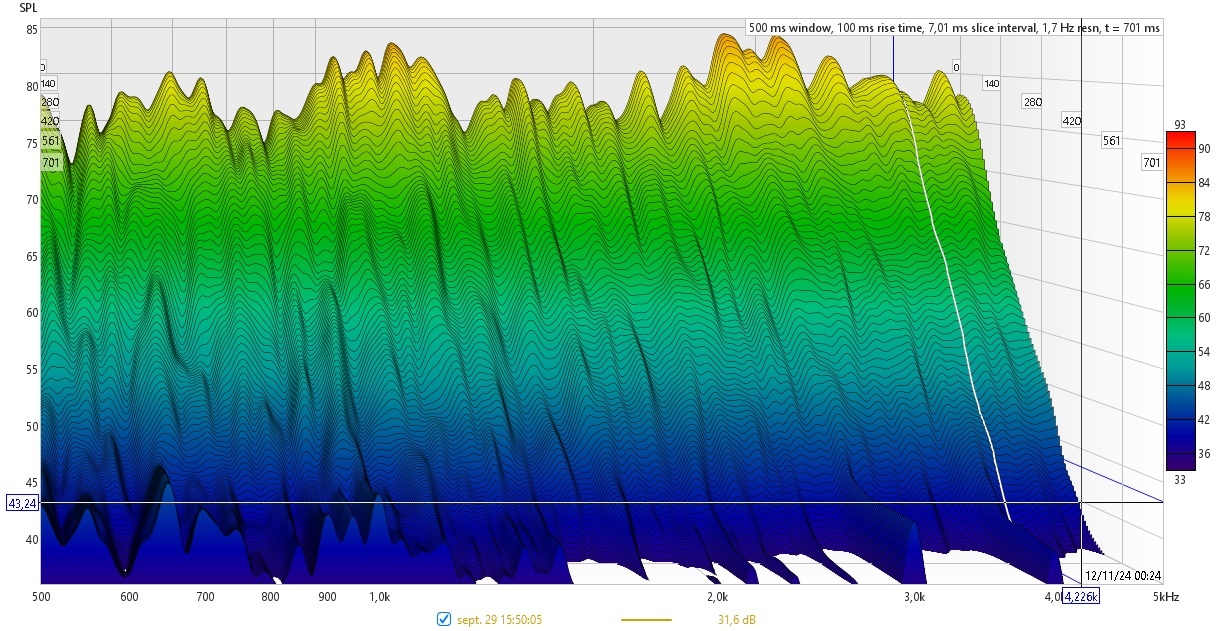Click the yellow trace line sample in legend
1221x631 pixels.
pyautogui.click(x=646, y=620)
